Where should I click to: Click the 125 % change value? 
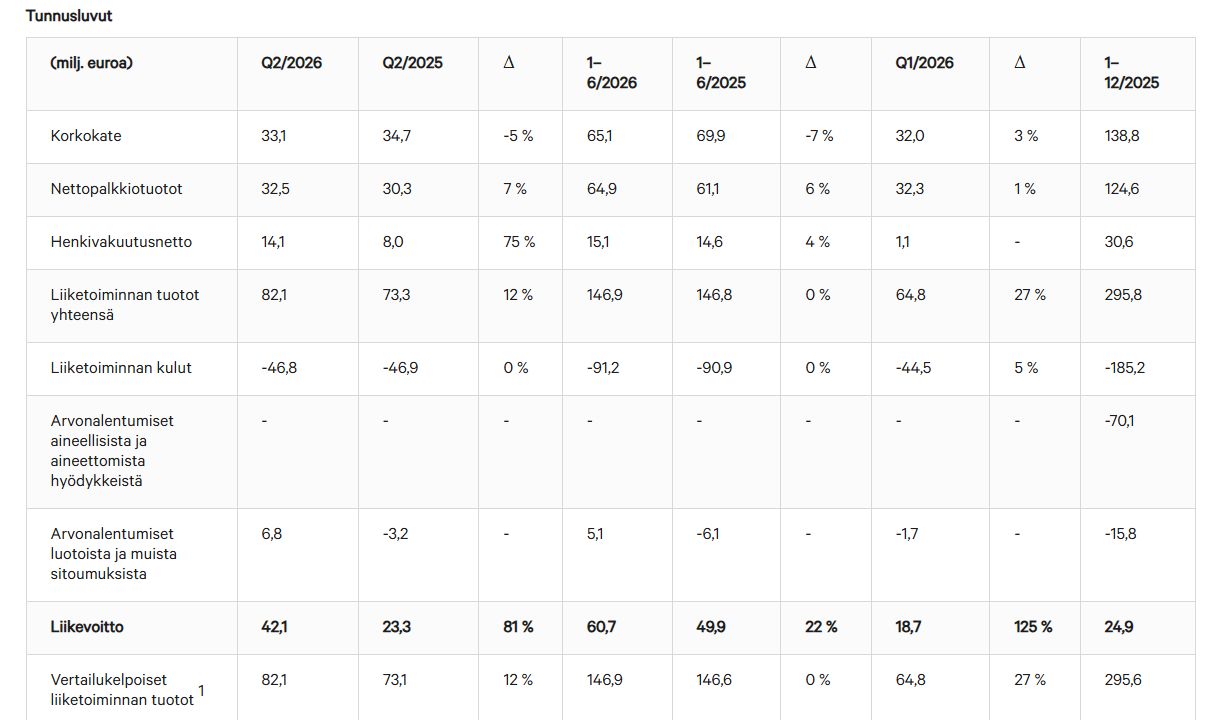[1033, 627]
